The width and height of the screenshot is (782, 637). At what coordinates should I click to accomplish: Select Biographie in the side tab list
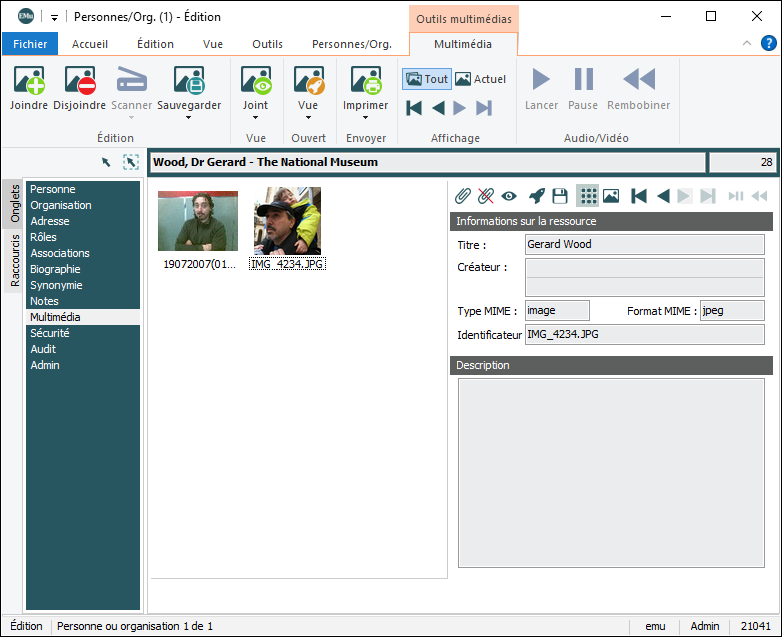55,269
